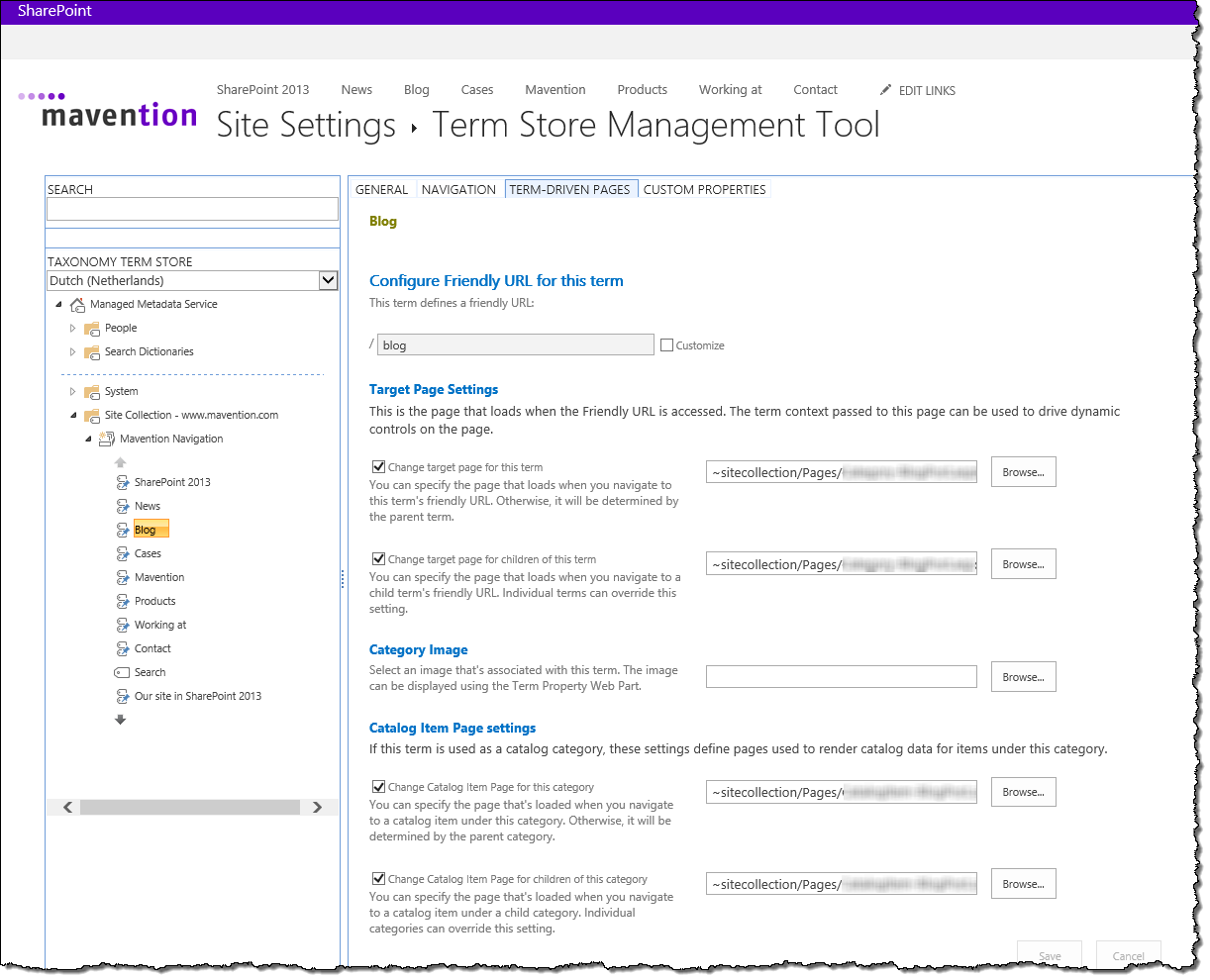Click the Search term tag icon
This screenshot has height=980, width=1210.
[x=122, y=672]
